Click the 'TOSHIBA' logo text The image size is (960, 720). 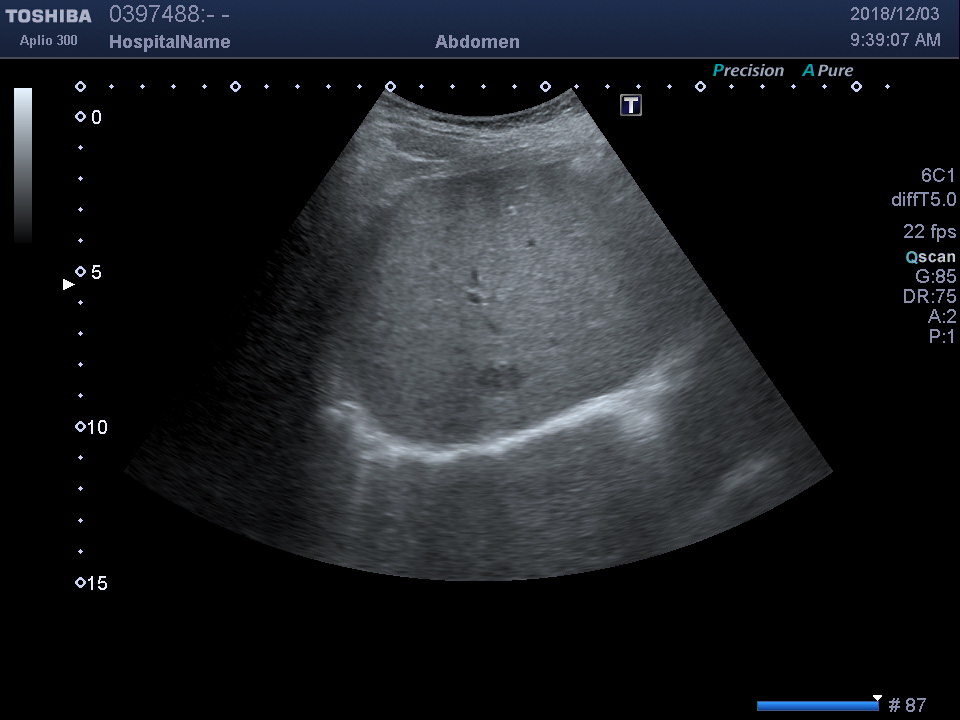(48, 16)
